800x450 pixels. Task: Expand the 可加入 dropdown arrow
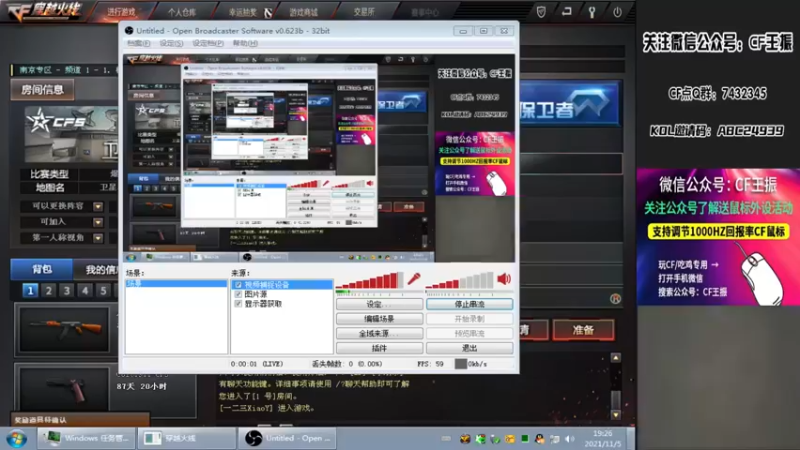pos(98,222)
